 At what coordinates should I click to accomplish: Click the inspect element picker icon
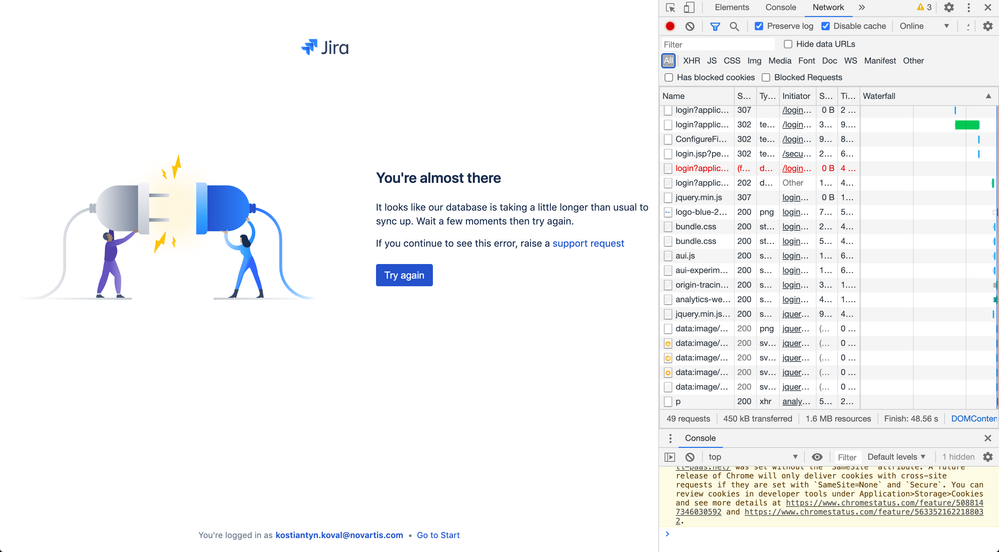pyautogui.click(x=670, y=8)
